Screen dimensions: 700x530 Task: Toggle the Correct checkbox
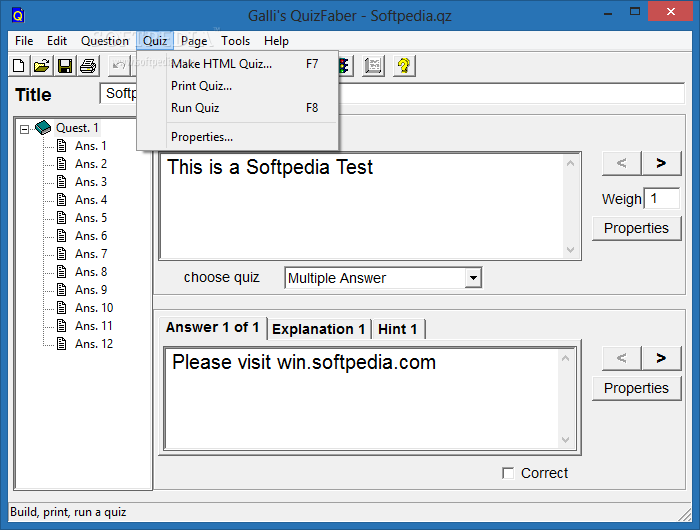point(508,473)
